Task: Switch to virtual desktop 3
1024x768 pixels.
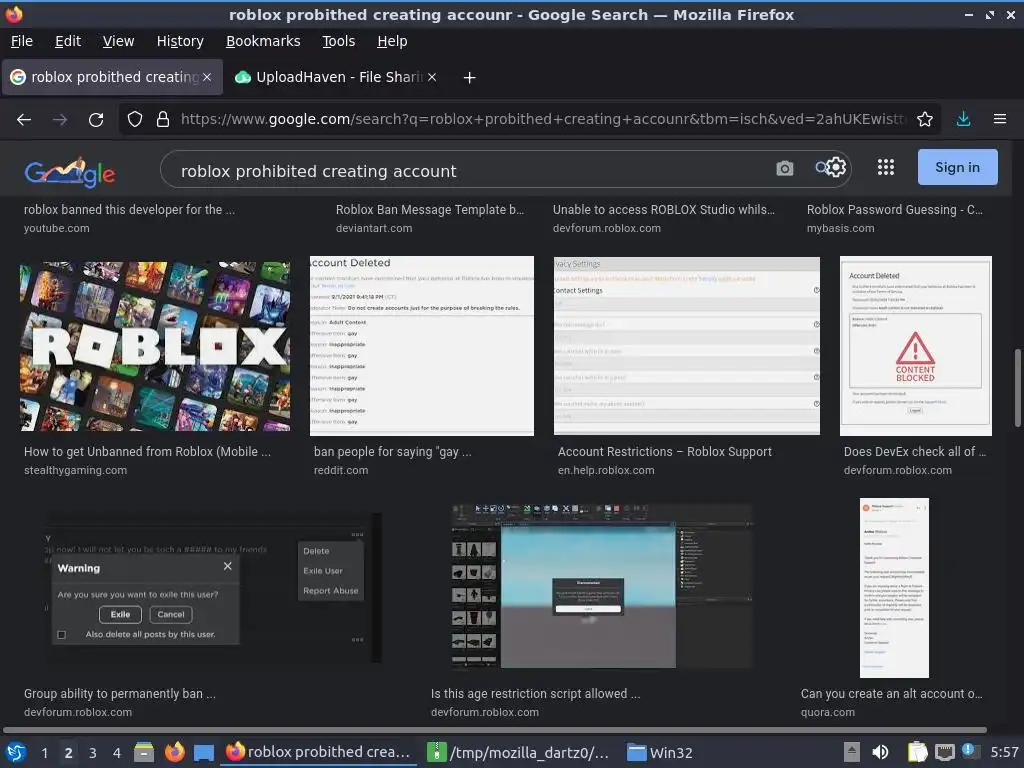Action: coord(93,753)
